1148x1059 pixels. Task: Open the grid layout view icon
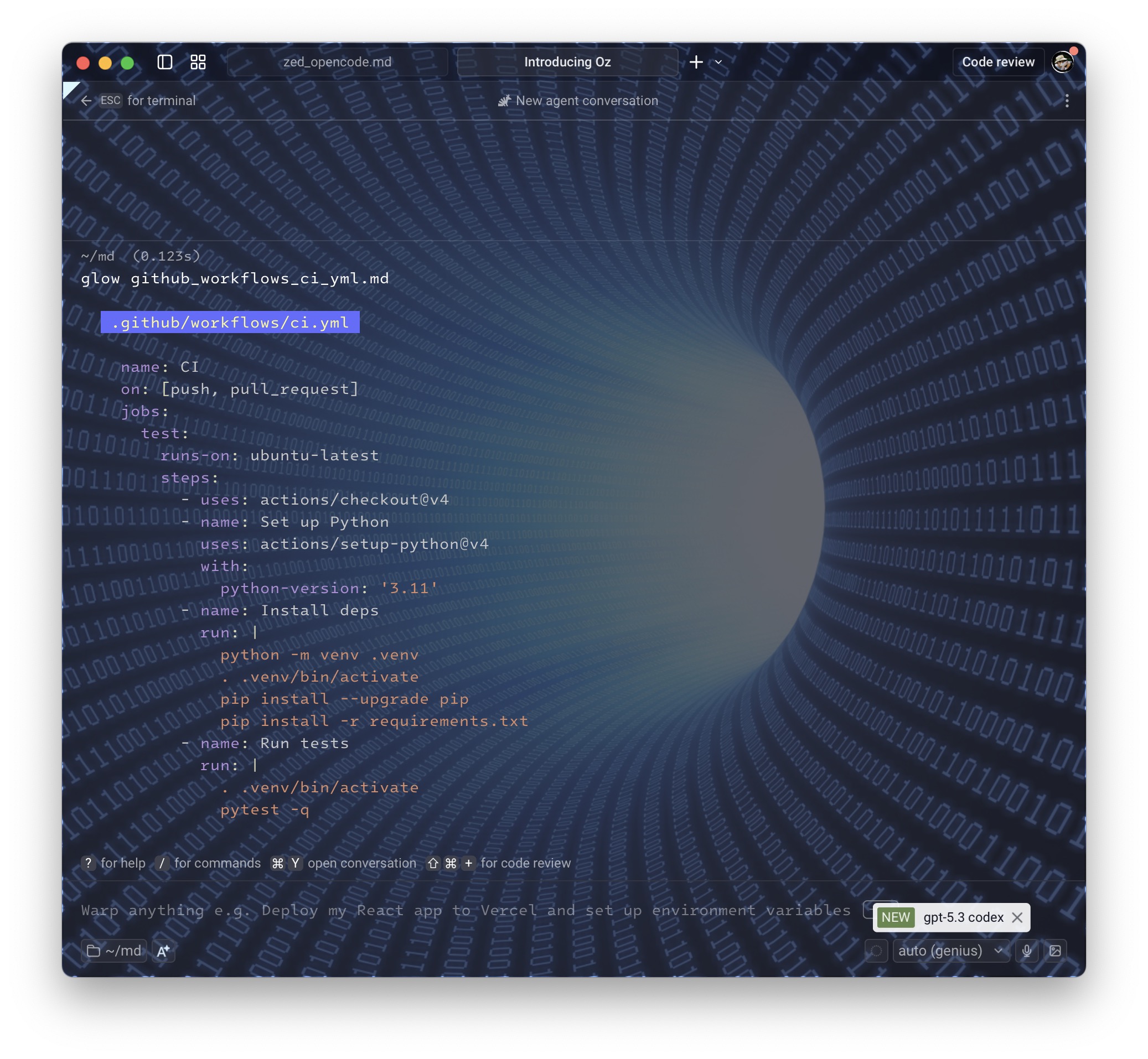pos(198,62)
